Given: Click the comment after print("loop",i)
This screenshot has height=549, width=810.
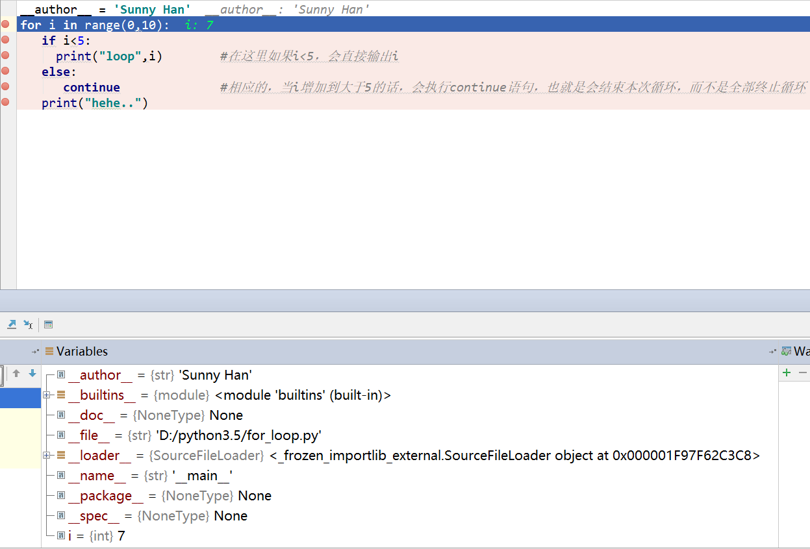Looking at the screenshot, I should [x=309, y=56].
